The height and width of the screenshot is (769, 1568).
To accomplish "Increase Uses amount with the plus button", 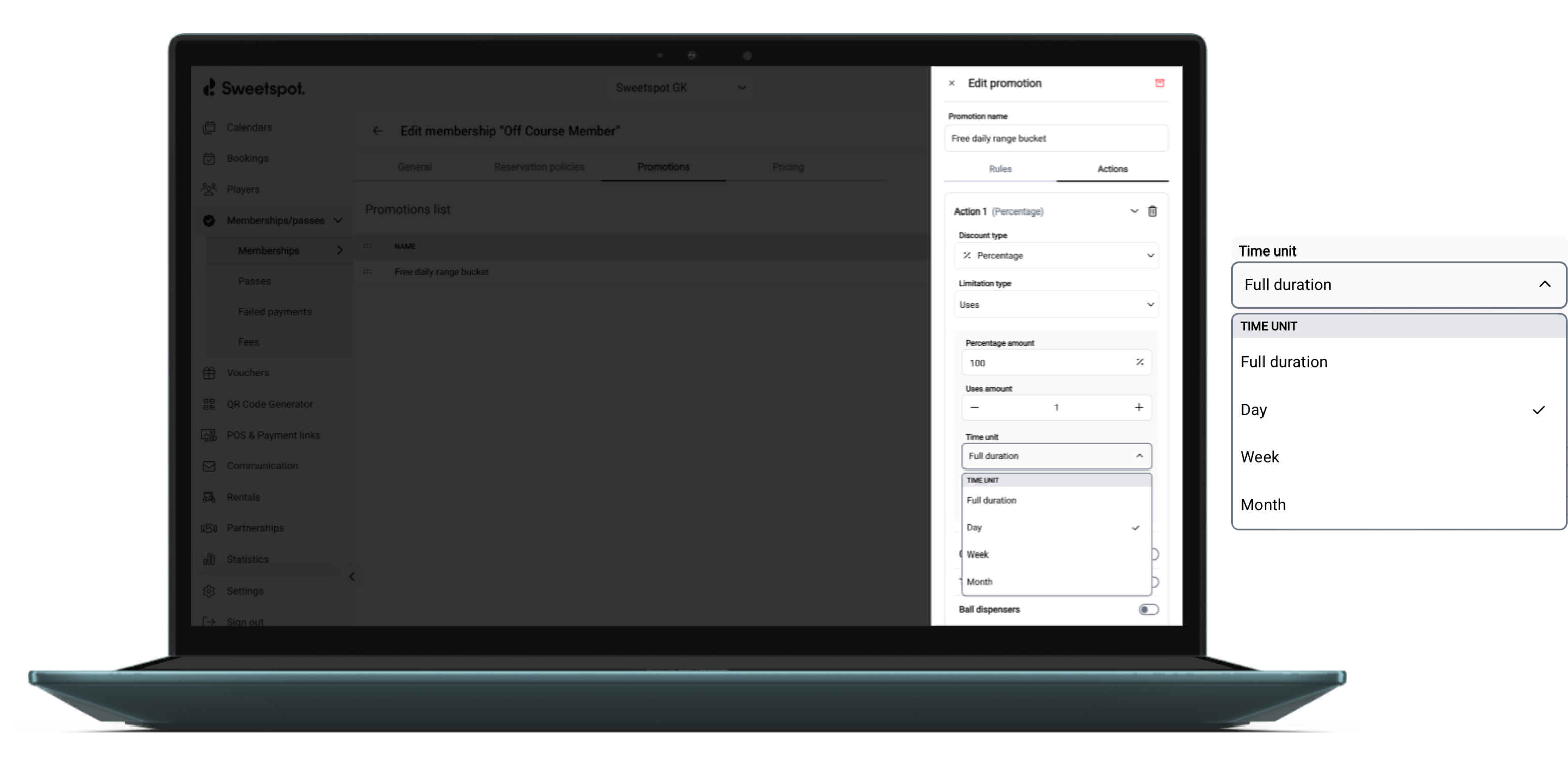I will click(1138, 407).
